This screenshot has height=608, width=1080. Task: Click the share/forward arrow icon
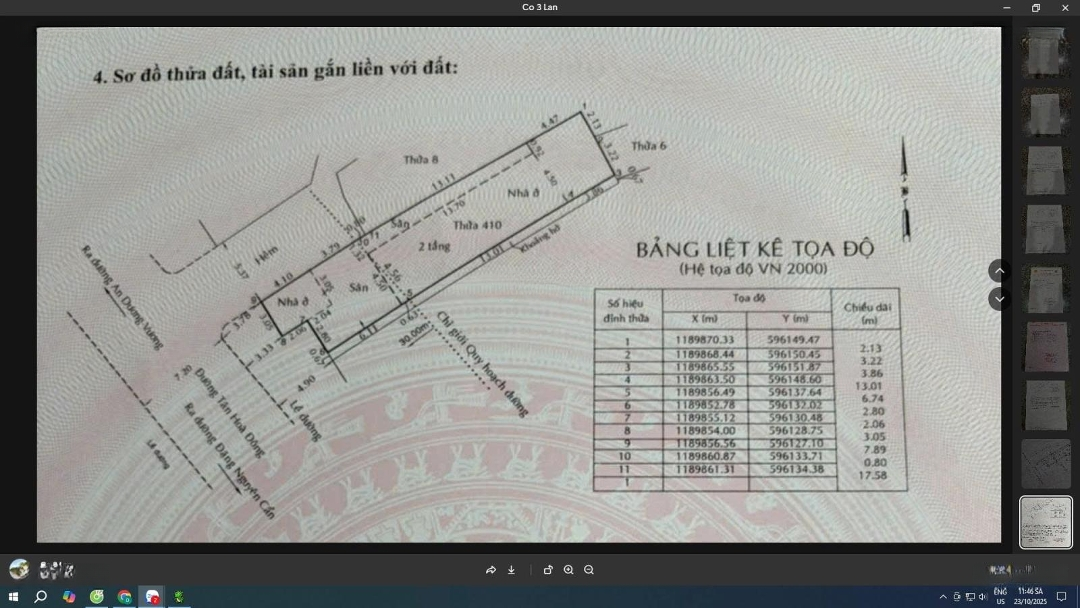pyautogui.click(x=491, y=570)
